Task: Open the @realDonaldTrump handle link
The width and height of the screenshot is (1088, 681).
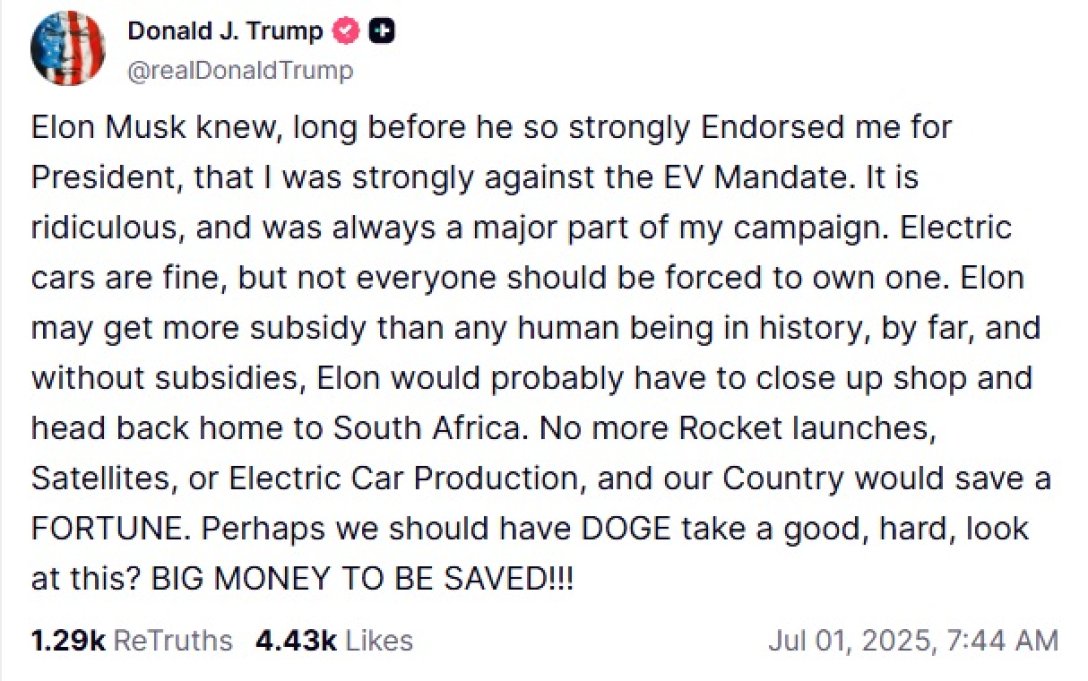Action: coord(240,71)
